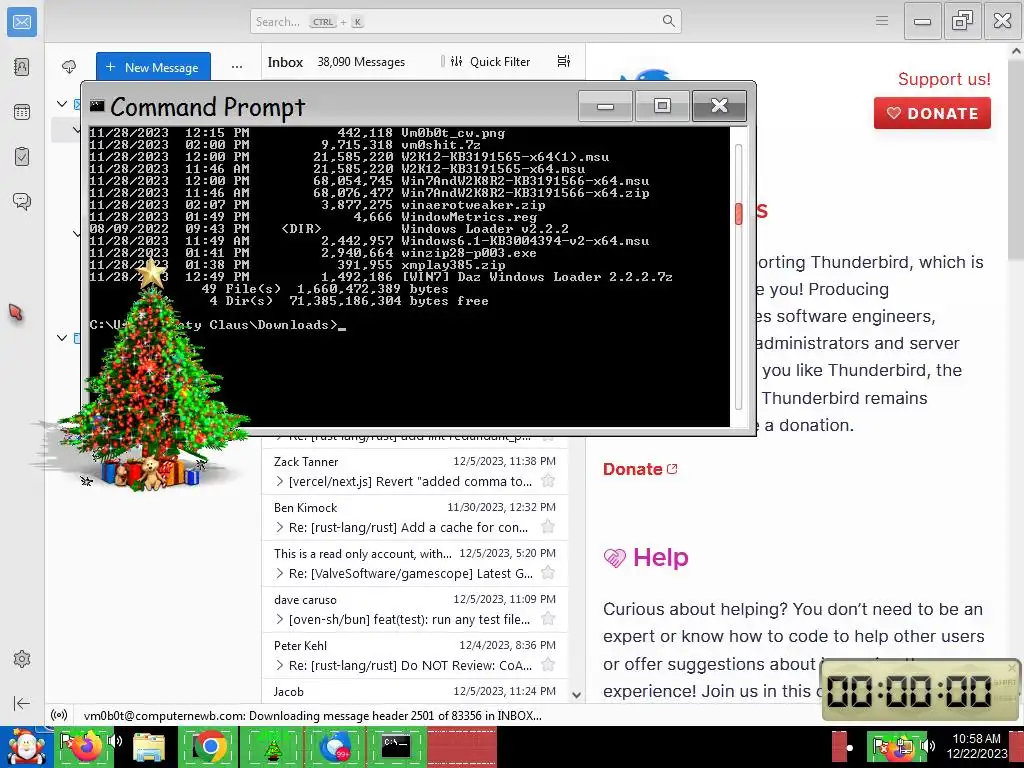Close the 00:00:00 timer widget
Screen dimensions: 1024x768
click(1012, 667)
